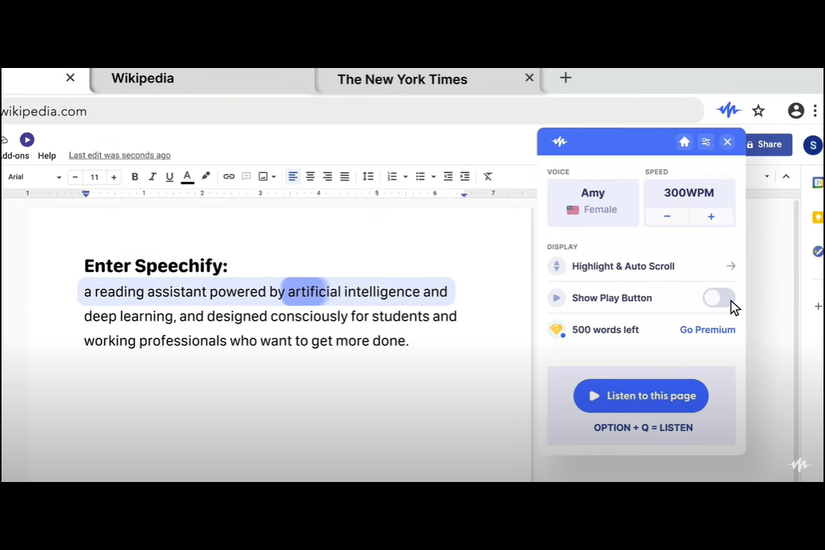Screen dimensions: 825x550
Task: Open the editing mode dropdown arrow
Action: pyautogui.click(x=767, y=176)
